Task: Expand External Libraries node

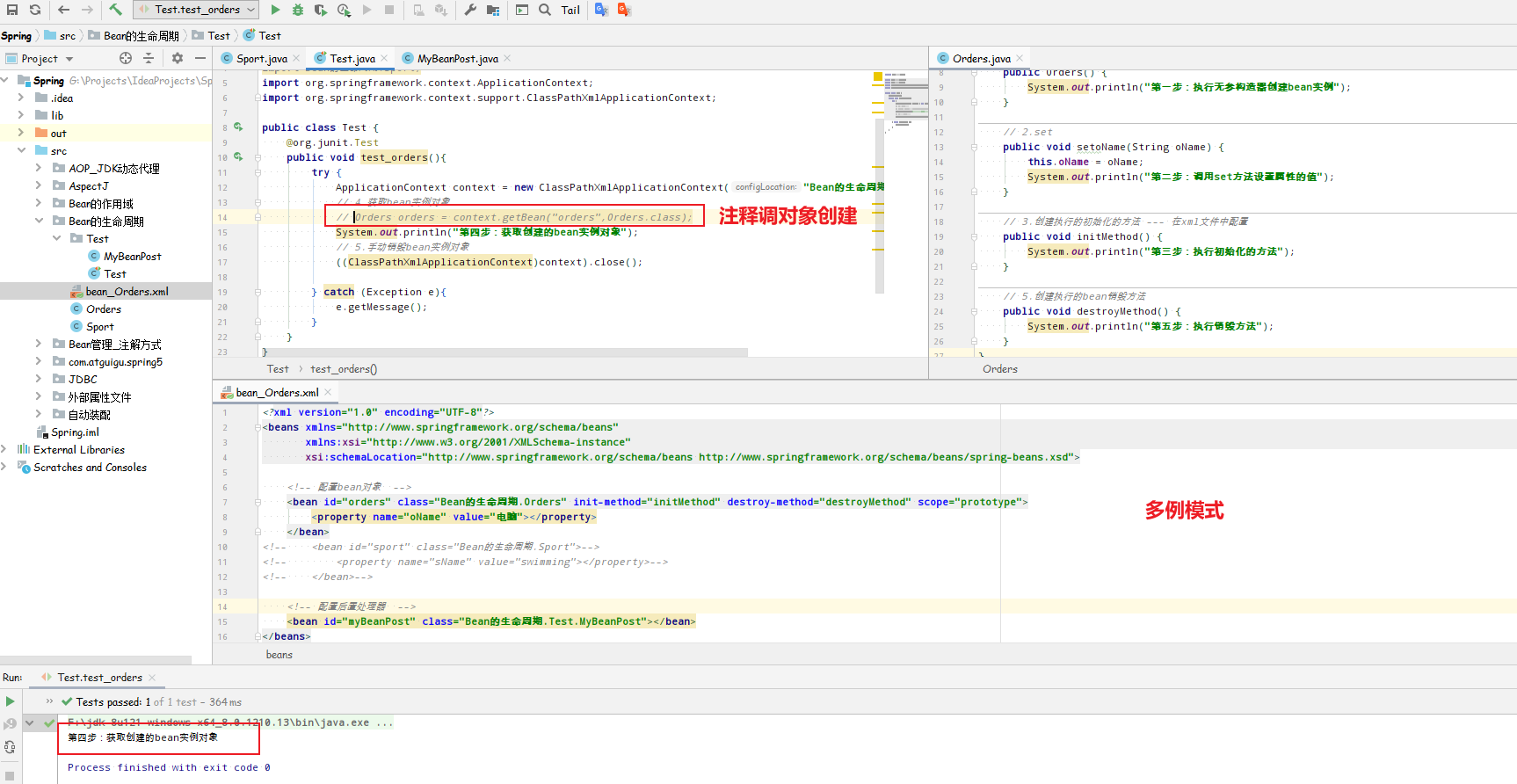Action: (x=4, y=450)
